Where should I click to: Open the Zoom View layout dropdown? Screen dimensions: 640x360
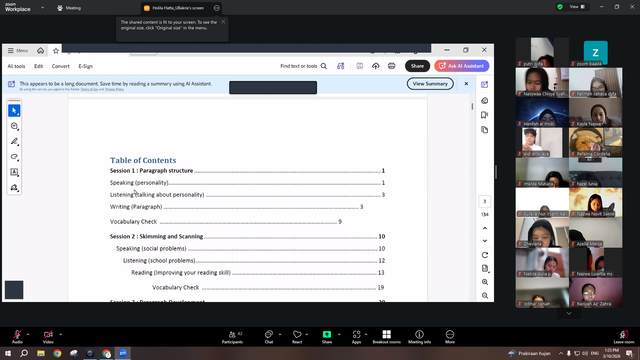pos(578,7)
